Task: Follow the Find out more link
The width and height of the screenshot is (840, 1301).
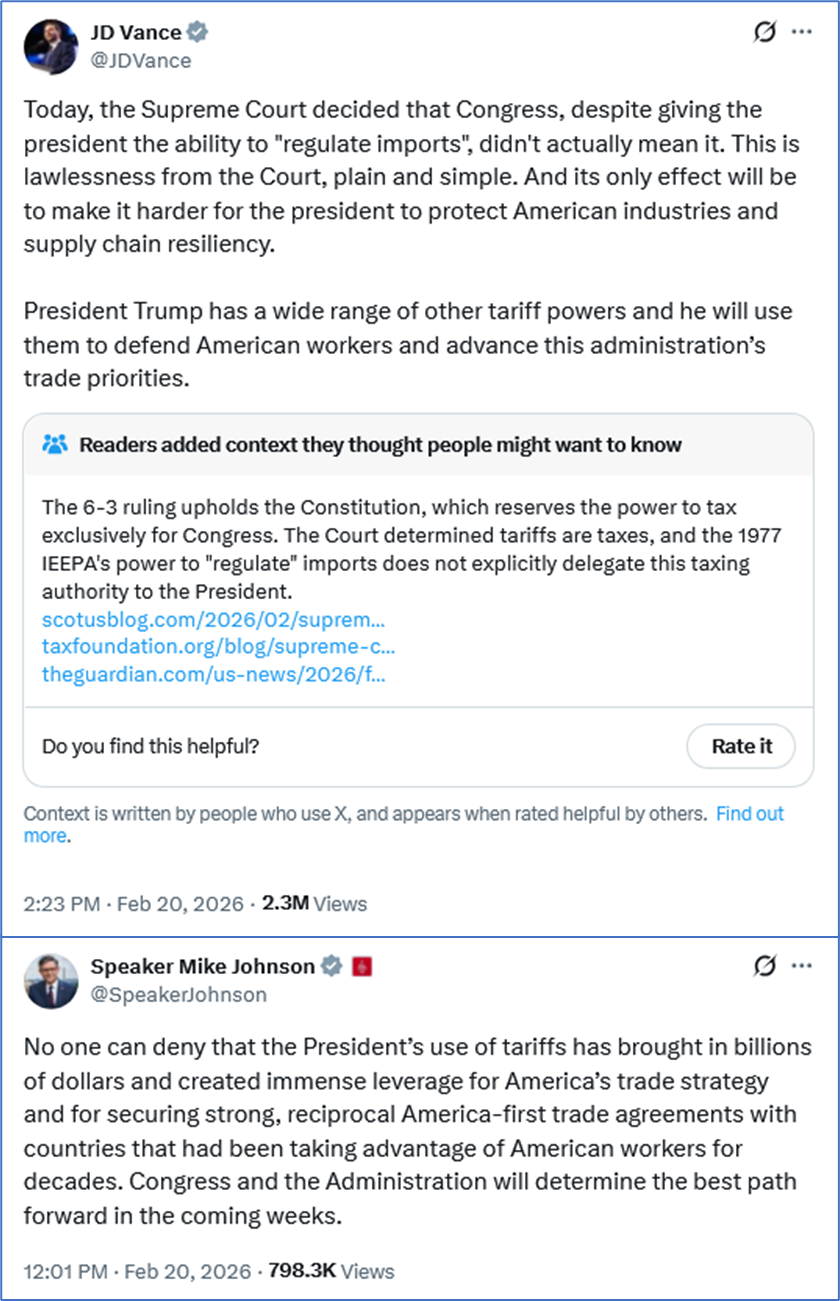Action: point(749,814)
